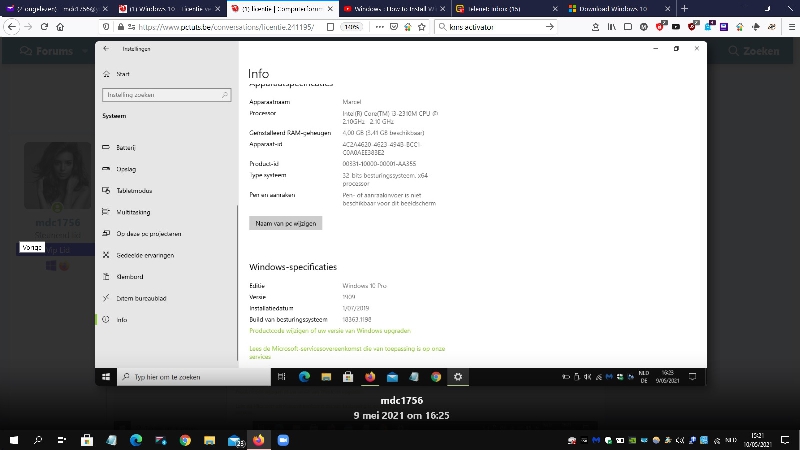The width and height of the screenshot is (800, 450).
Task: Select Tabletmodus in the sidebar
Action: [x=133, y=191]
